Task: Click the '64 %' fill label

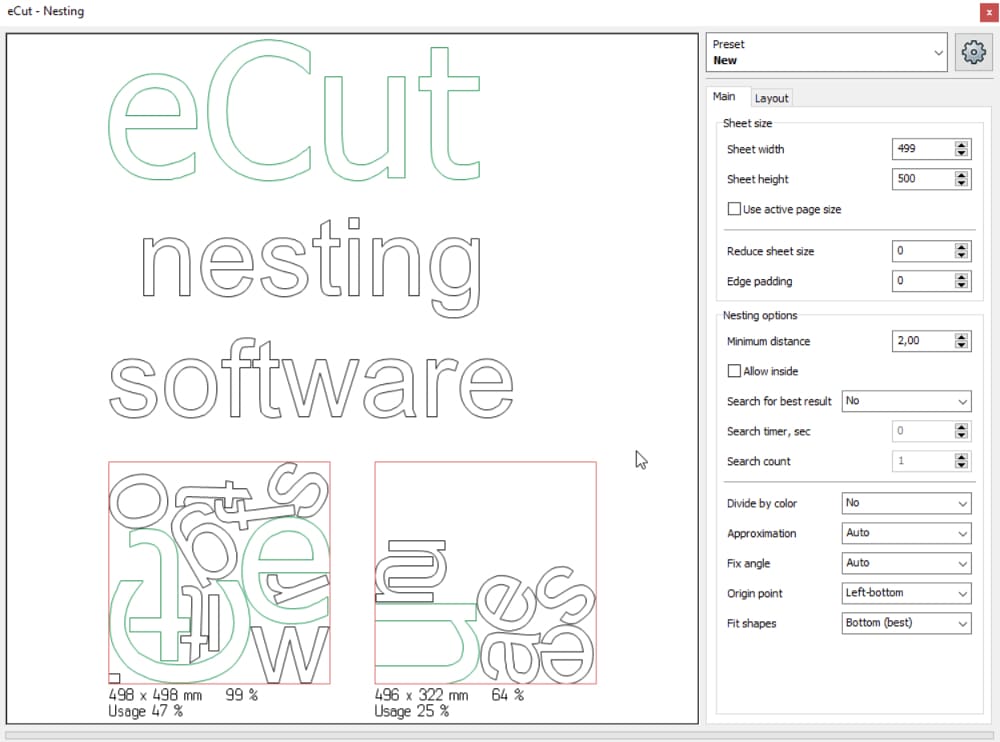Action: coord(508,695)
